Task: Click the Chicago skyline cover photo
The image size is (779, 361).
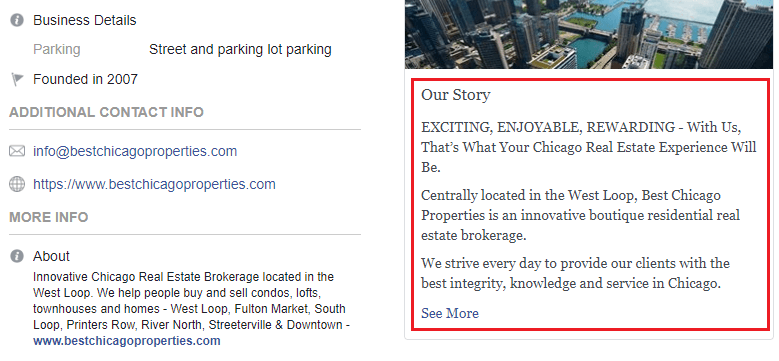Action: [591, 34]
